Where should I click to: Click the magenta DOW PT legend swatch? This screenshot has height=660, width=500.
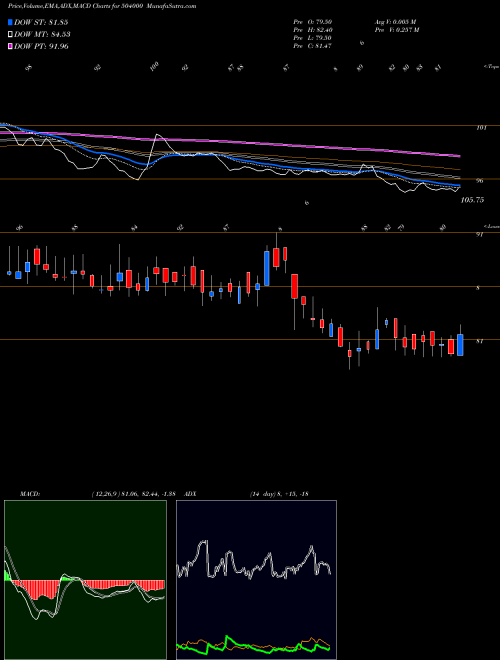[x=10, y=46]
